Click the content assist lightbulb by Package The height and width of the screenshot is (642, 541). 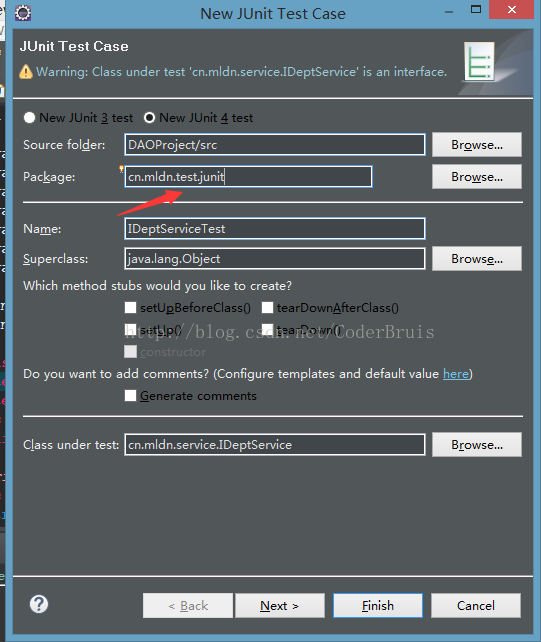(121, 169)
